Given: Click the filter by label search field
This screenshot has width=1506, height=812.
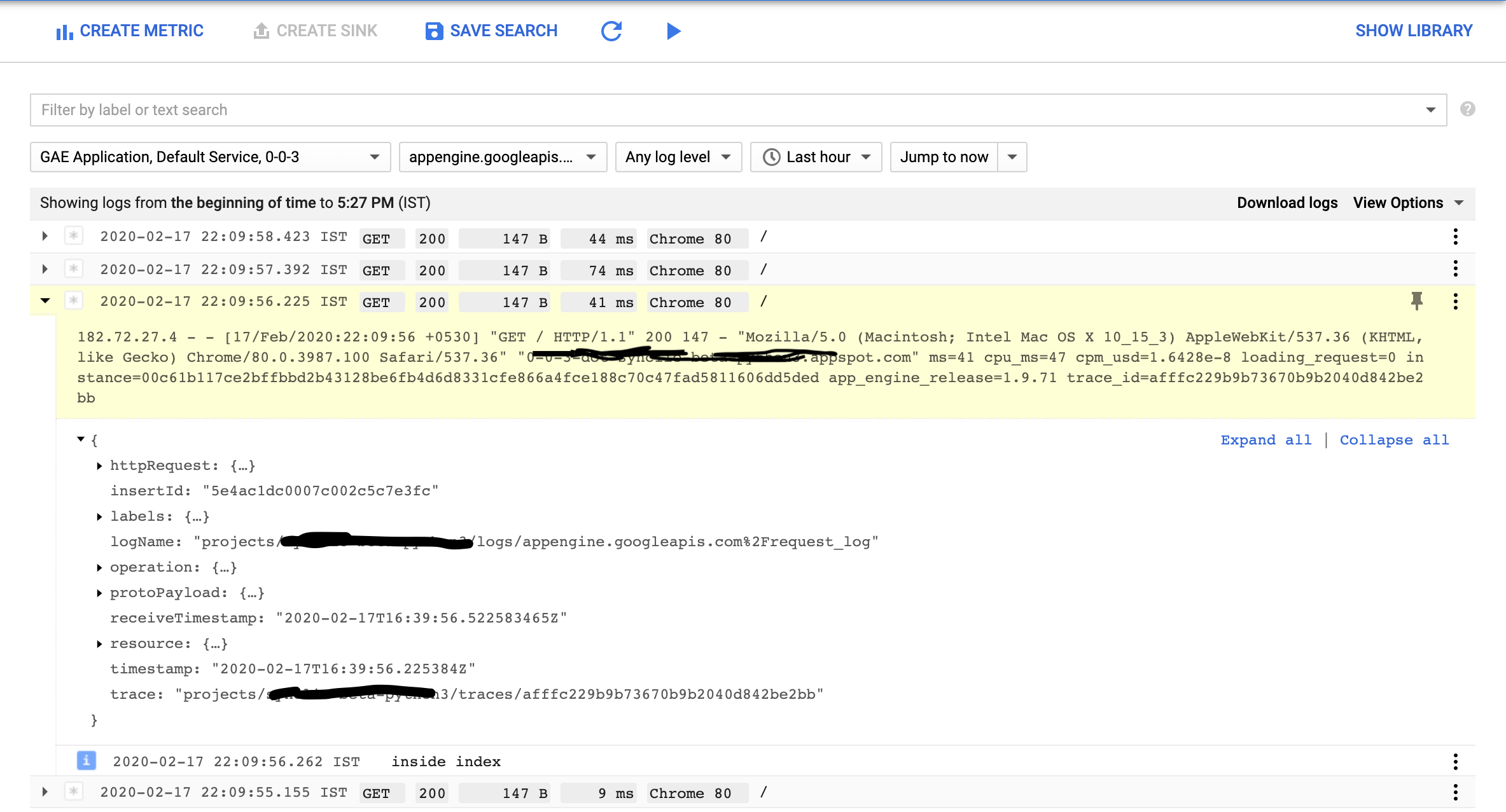Looking at the screenshot, I should (725, 110).
